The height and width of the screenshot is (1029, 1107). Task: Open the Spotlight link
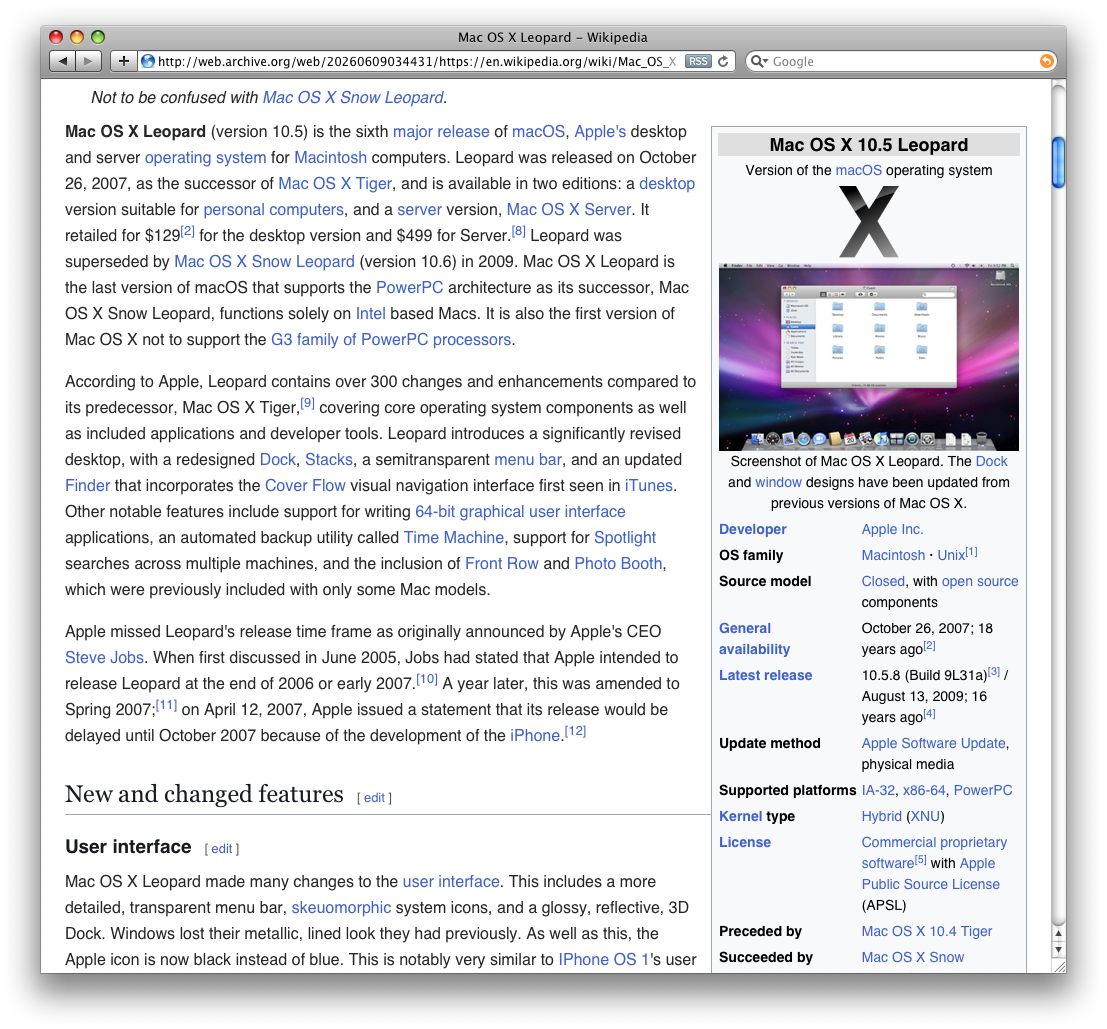[x=625, y=538]
